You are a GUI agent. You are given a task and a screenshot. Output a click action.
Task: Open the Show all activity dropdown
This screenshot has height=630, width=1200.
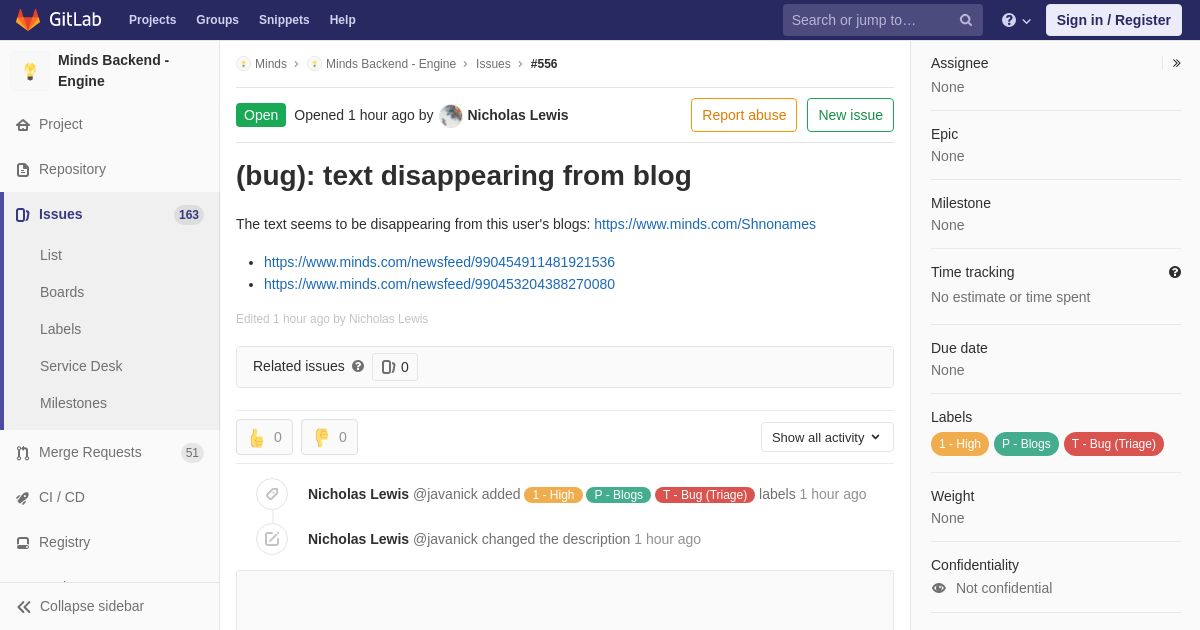coord(827,437)
